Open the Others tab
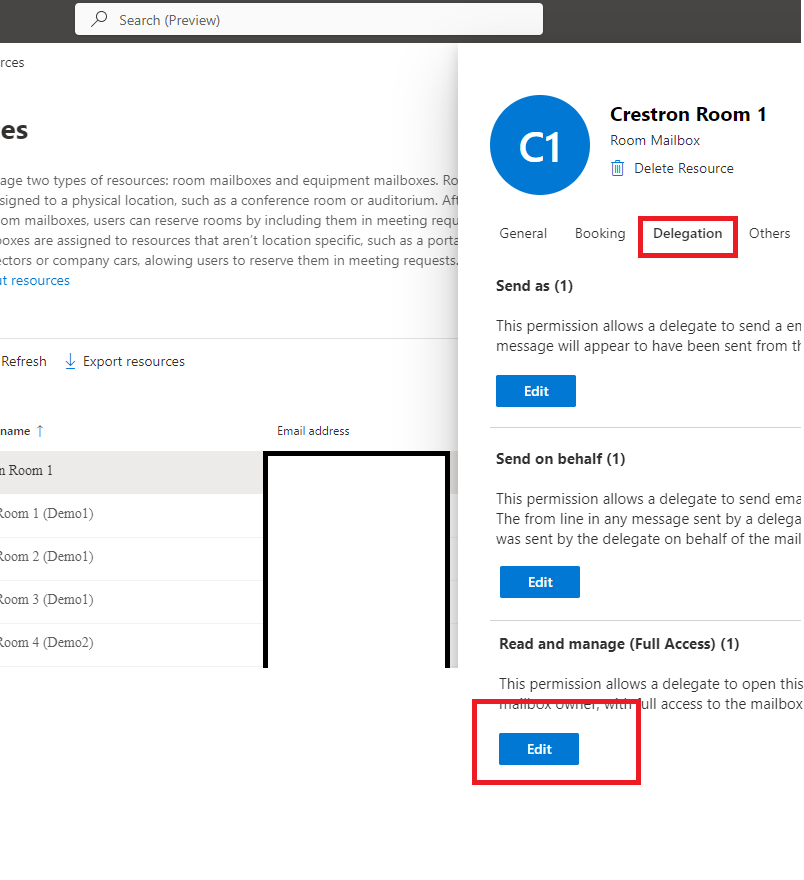The image size is (804, 880). [769, 233]
